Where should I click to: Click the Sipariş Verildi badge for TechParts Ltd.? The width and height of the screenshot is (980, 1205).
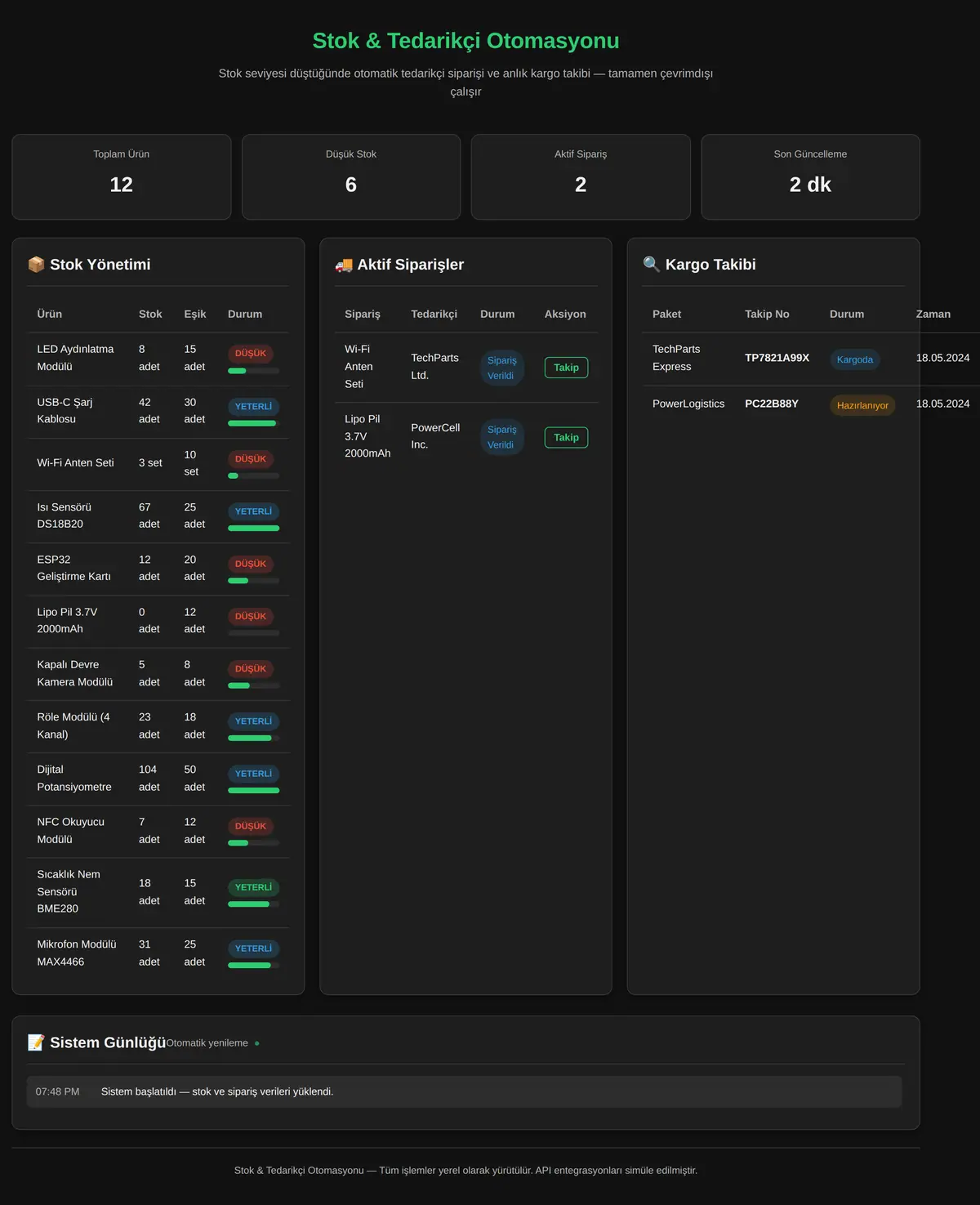[502, 368]
